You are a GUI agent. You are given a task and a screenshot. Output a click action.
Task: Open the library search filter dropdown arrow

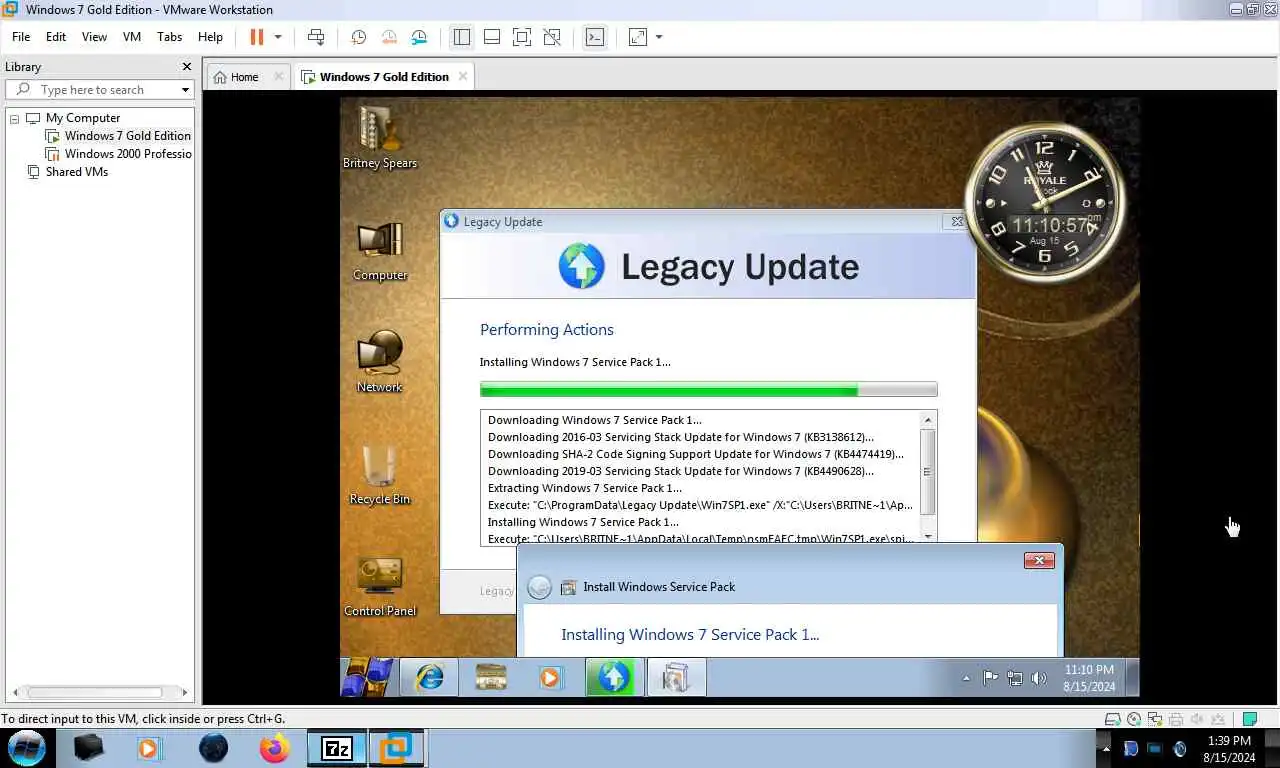point(185,90)
